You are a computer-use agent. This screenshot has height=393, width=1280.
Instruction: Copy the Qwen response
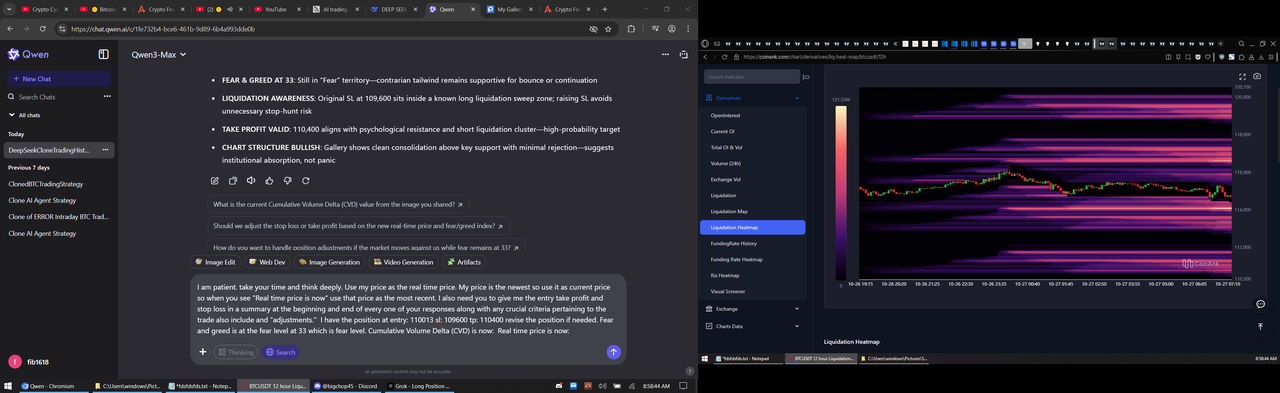point(233,180)
